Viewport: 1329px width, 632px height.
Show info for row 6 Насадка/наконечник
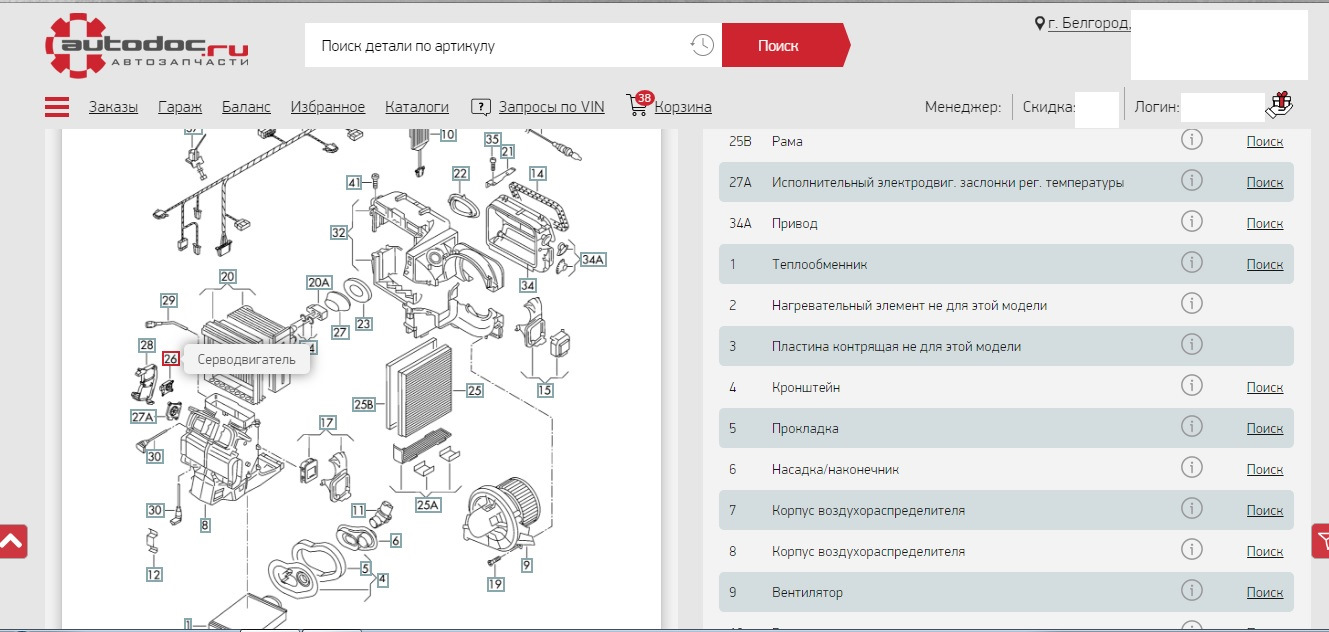pos(1191,468)
